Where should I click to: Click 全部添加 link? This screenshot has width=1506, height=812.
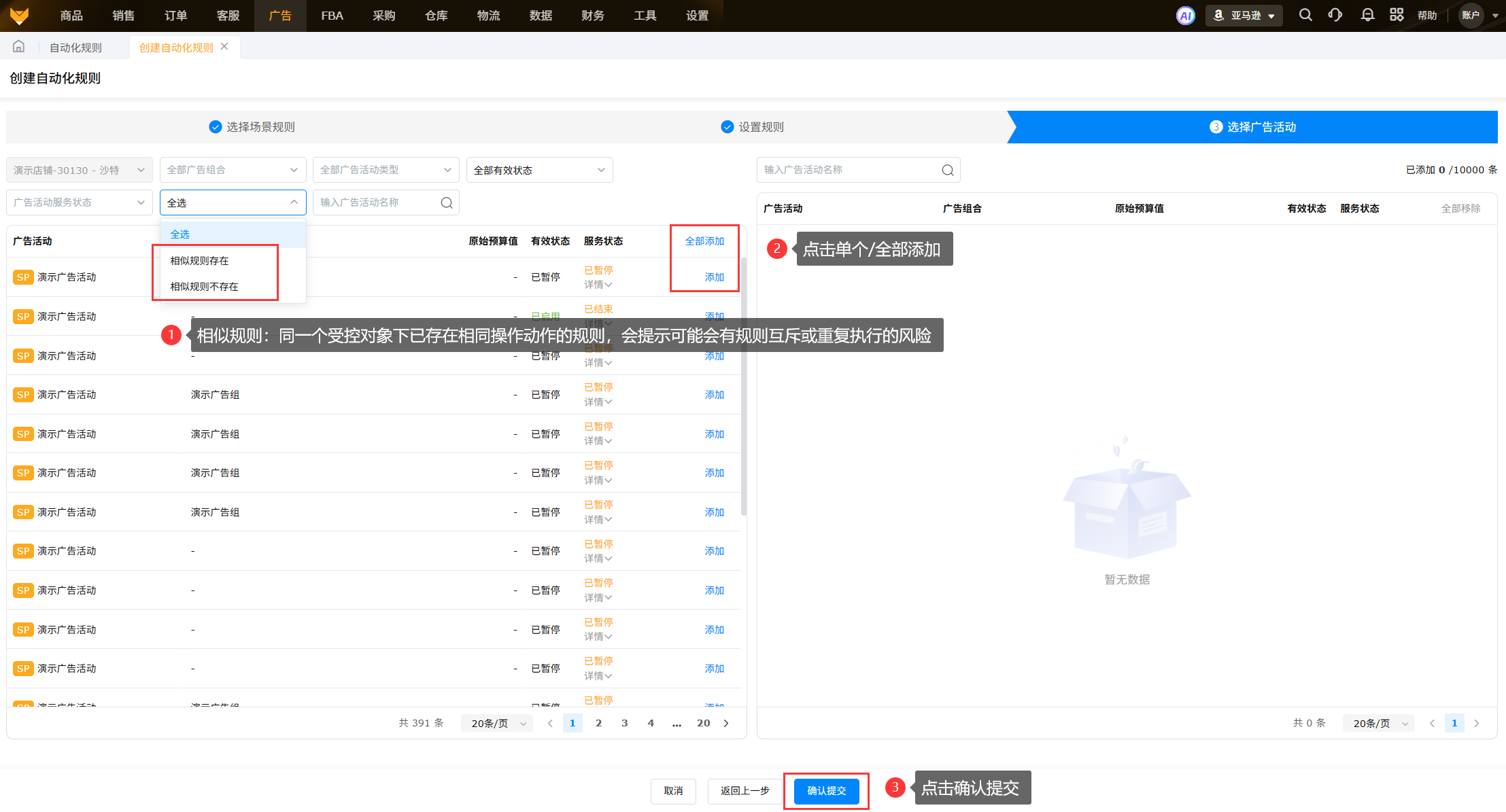704,241
